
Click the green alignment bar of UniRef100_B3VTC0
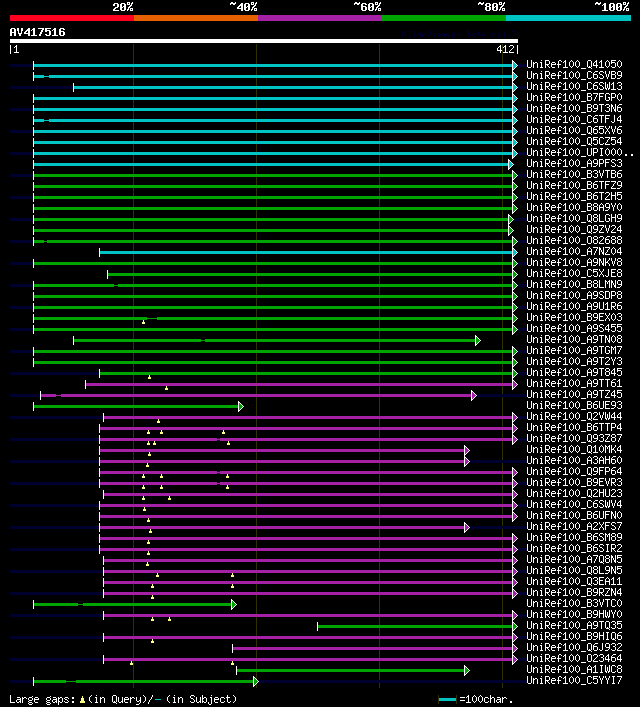click(x=134, y=605)
